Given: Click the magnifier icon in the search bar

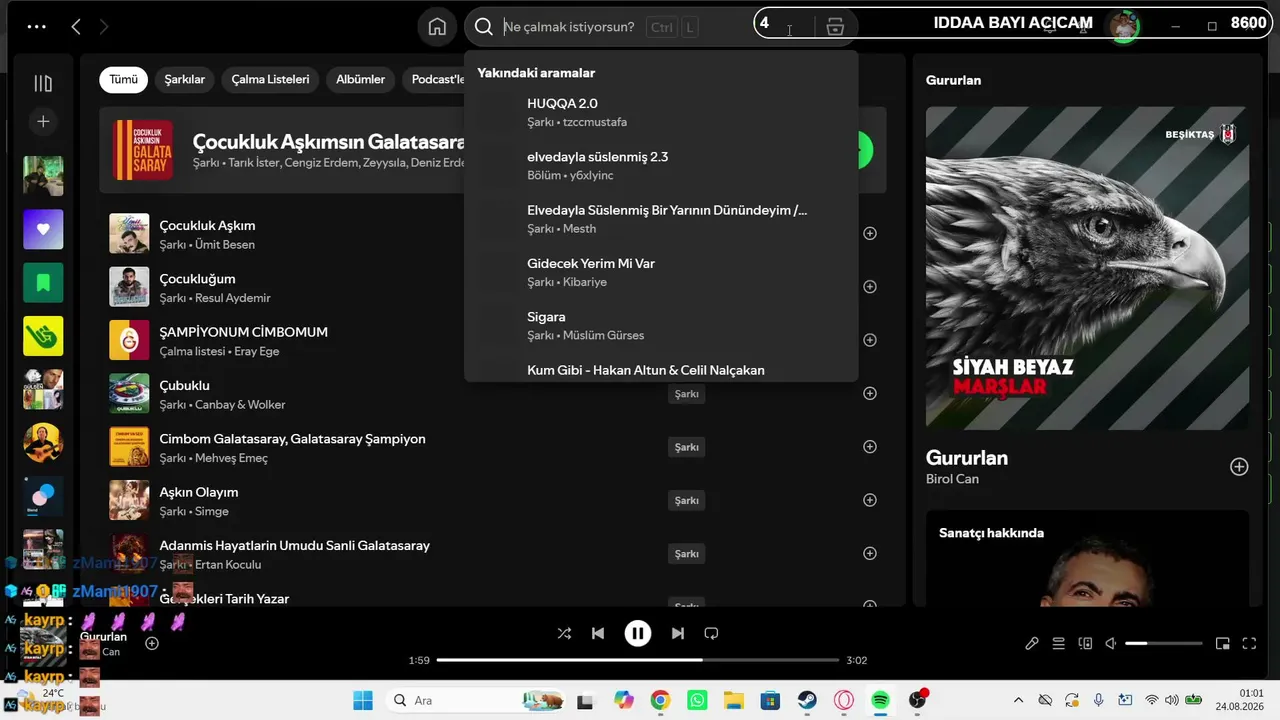Looking at the screenshot, I should click(484, 27).
